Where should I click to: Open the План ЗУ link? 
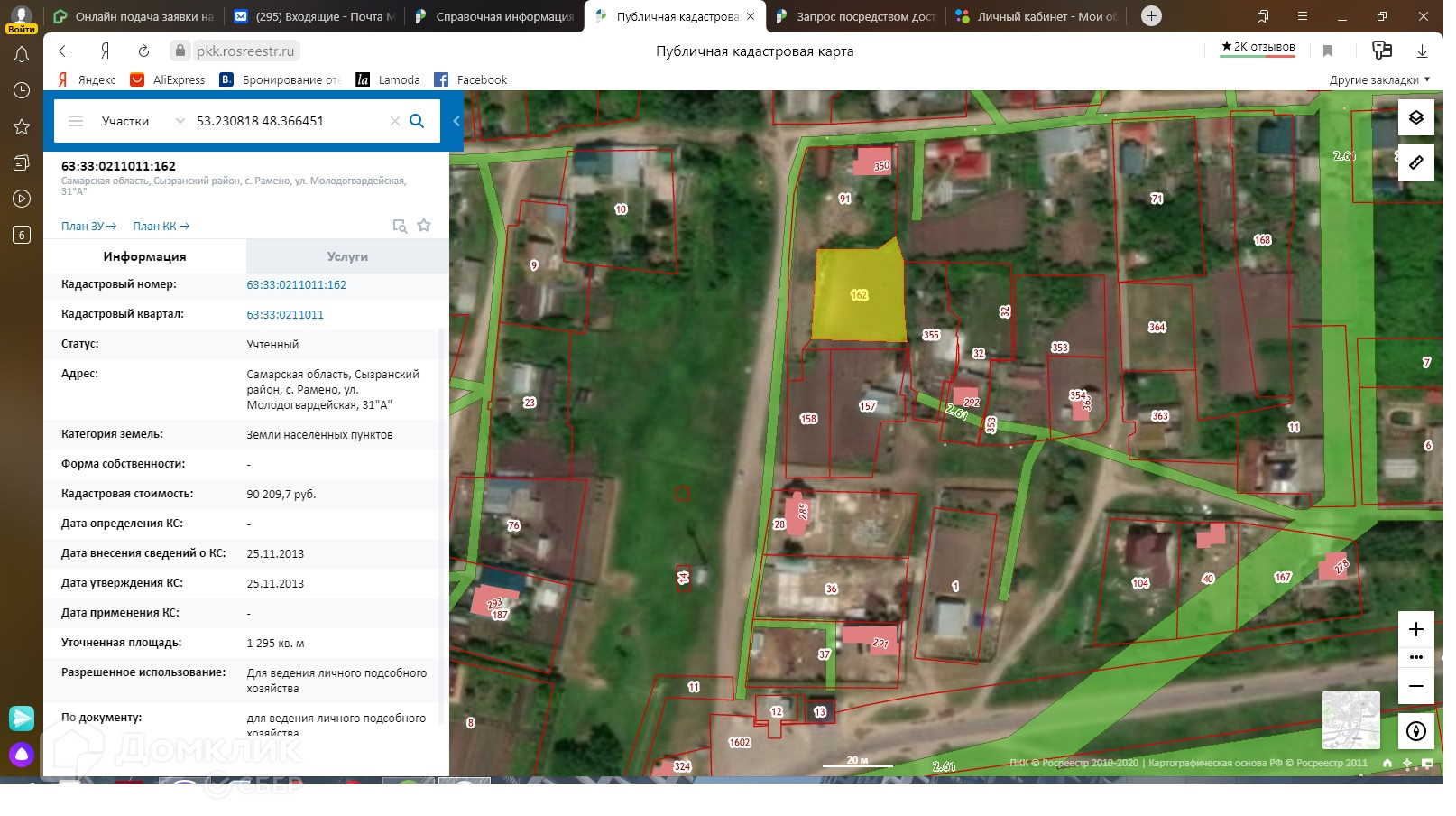point(88,227)
